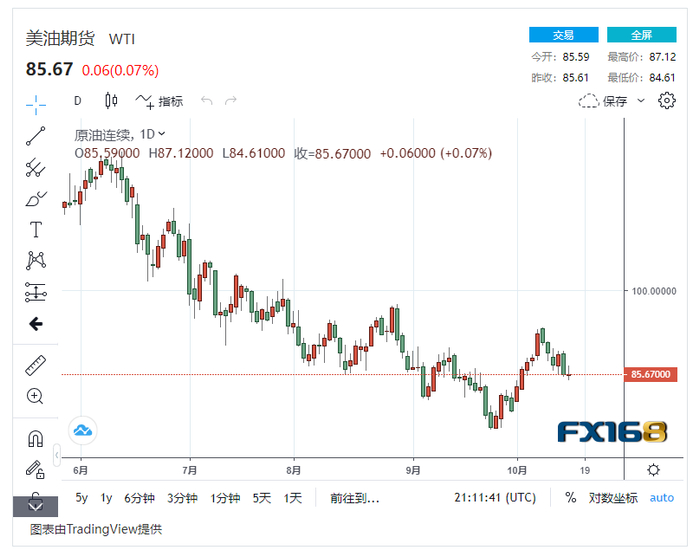Click the back arrow icon in sidebar
The width and height of the screenshot is (700, 550).
pyautogui.click(x=36, y=324)
